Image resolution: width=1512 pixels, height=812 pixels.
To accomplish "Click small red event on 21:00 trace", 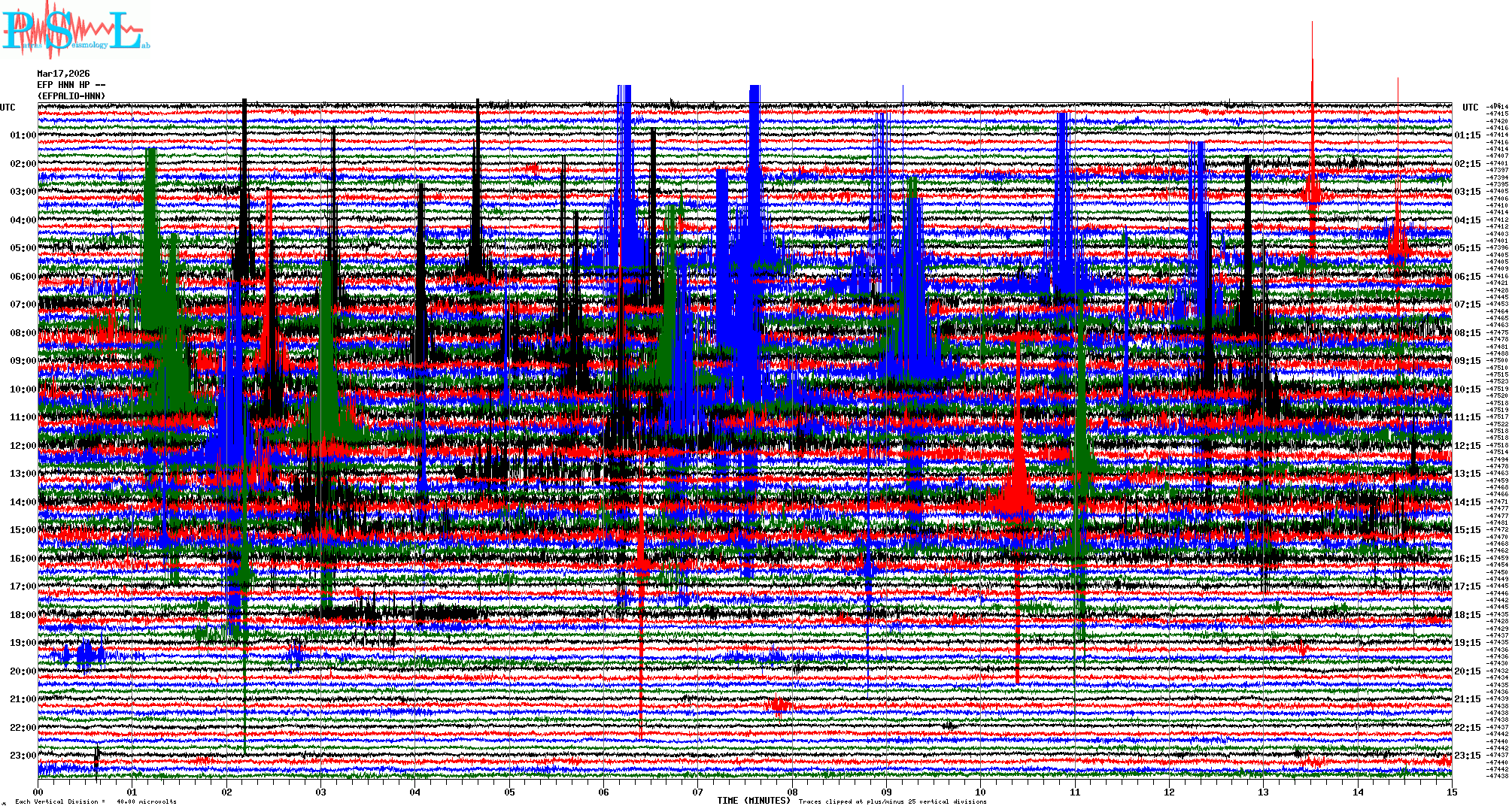I will coord(779,705).
